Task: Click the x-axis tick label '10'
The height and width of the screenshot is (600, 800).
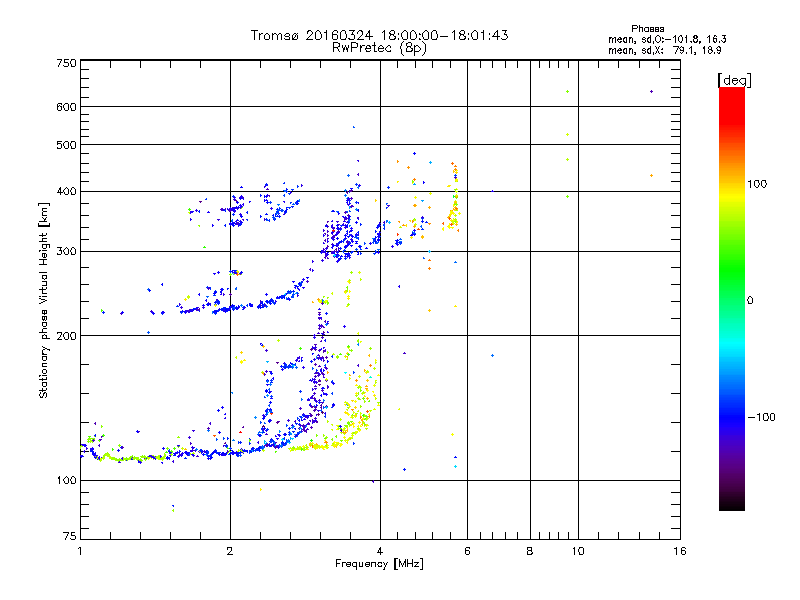Action: 578,551
